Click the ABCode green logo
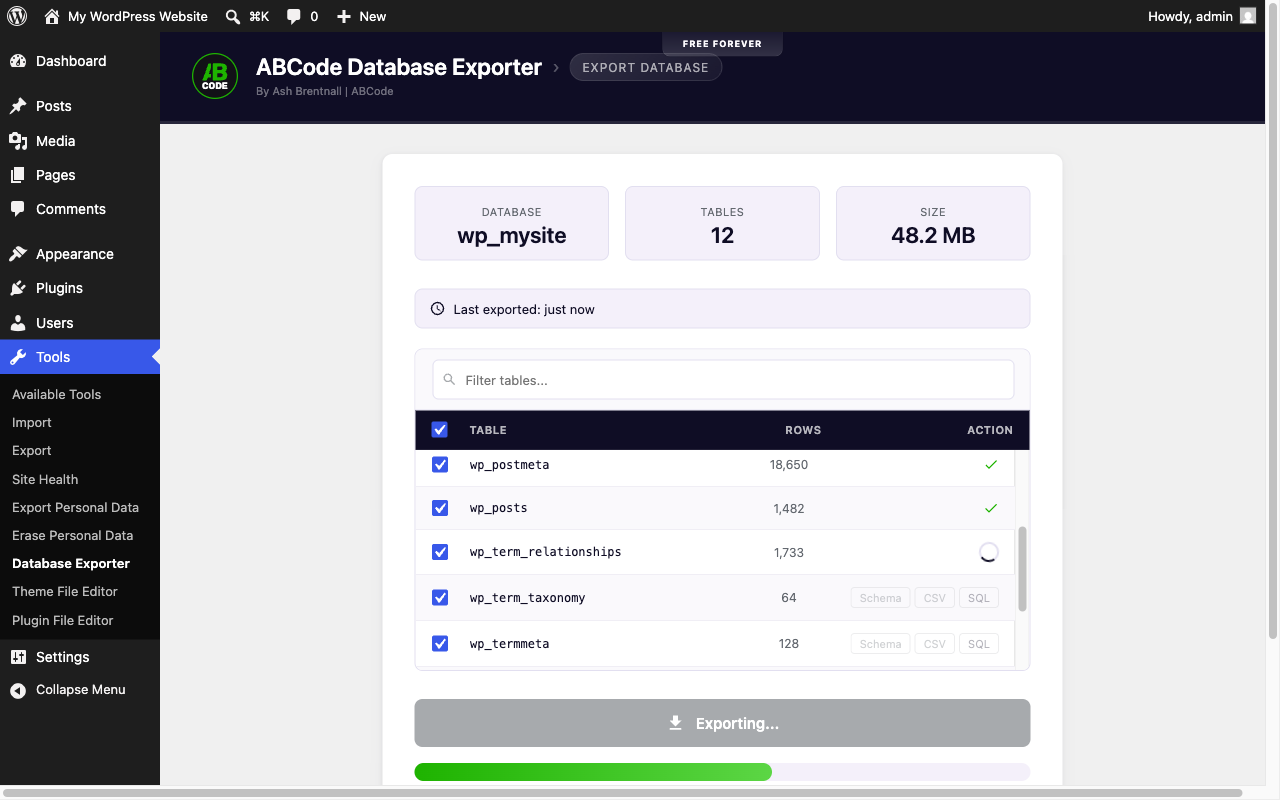 click(x=215, y=76)
